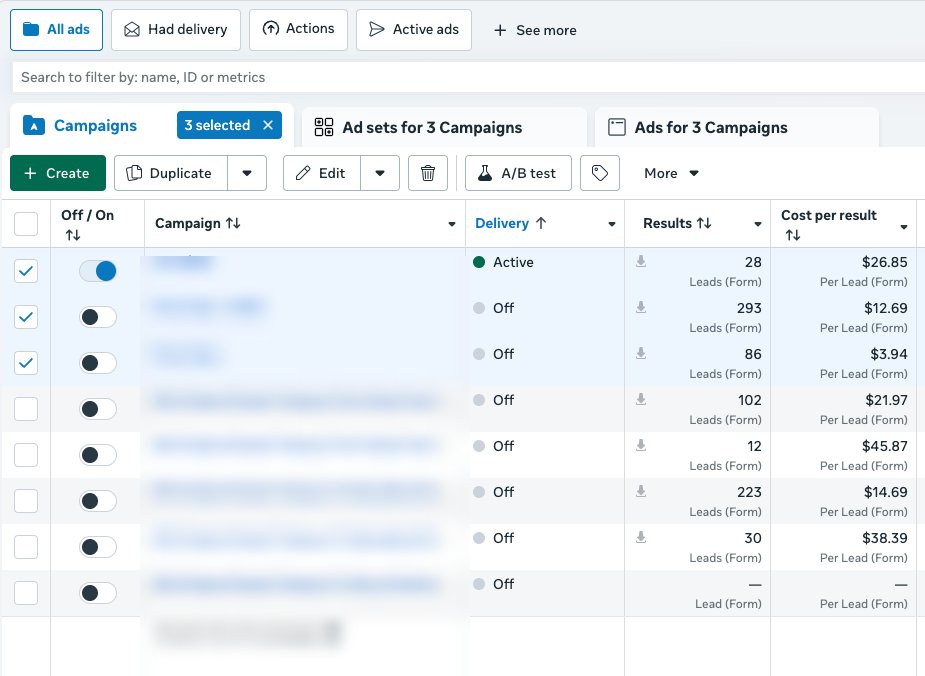
Task: Click the green Create button
Action: (58, 173)
